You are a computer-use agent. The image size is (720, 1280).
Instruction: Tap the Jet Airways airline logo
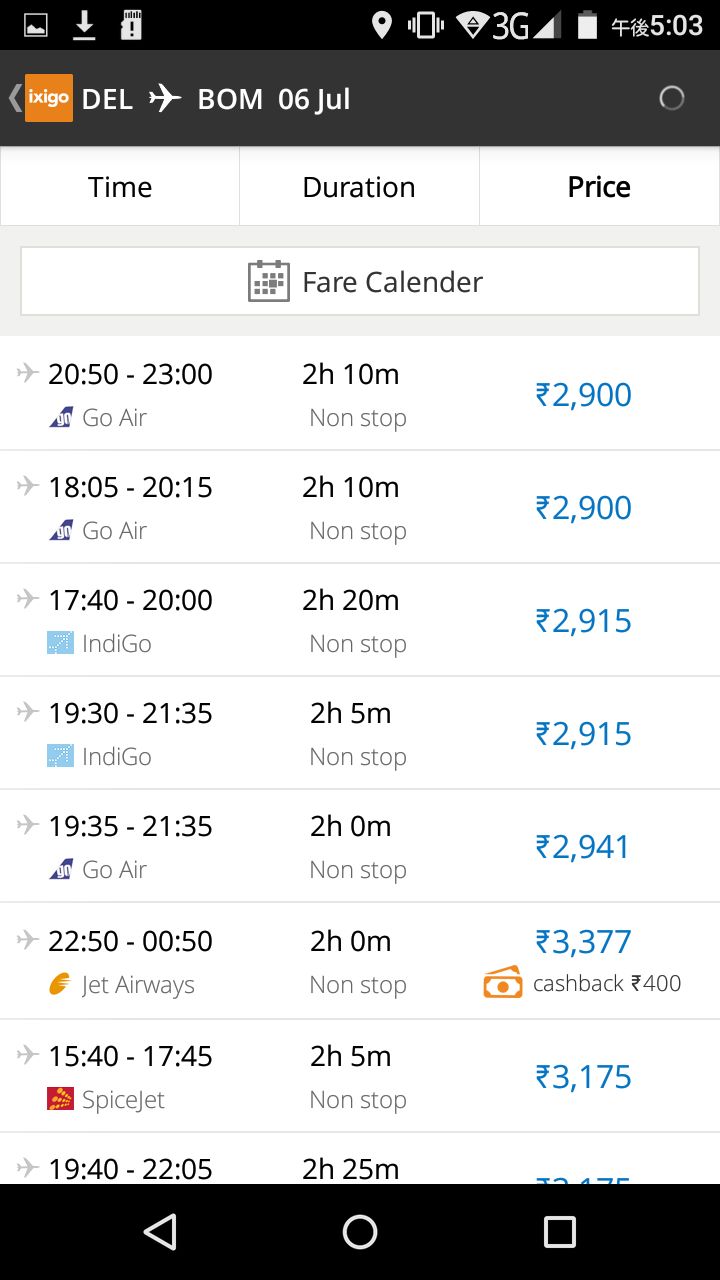60,985
